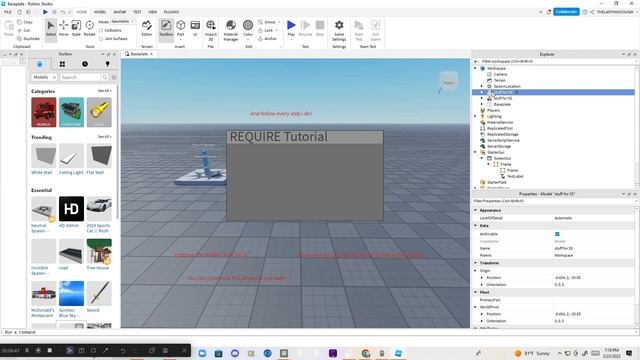This screenshot has width=640, height=360.
Task: Toggle the Archivable property checkbox
Action: pos(557,234)
